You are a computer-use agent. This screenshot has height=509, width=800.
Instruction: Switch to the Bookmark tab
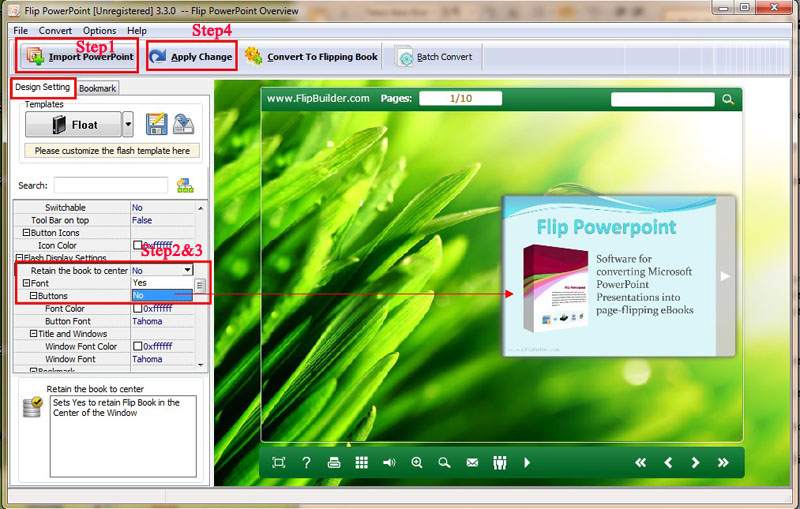click(97, 88)
